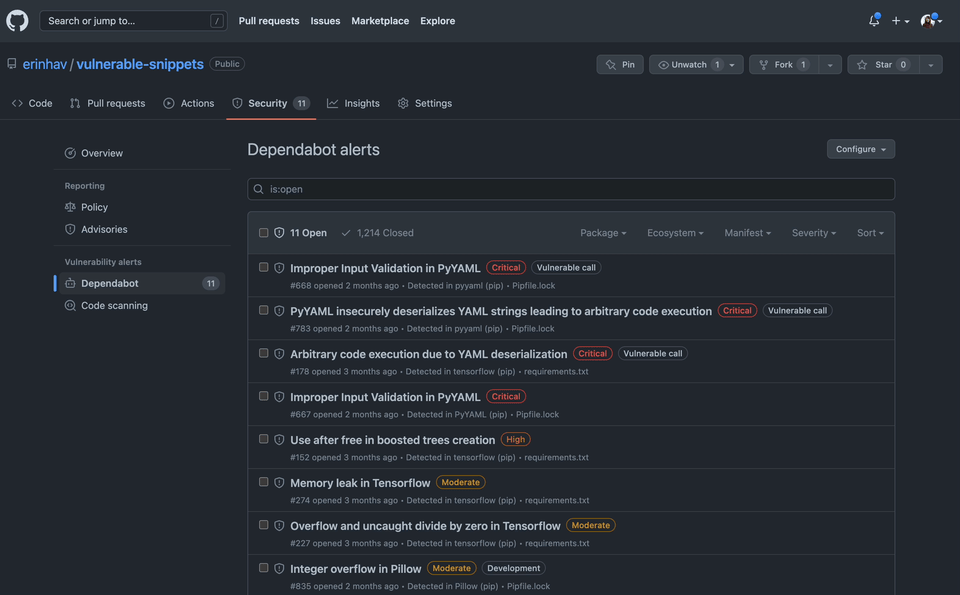The height and width of the screenshot is (595, 960).
Task: Open the Actions tab
Action: (188, 103)
